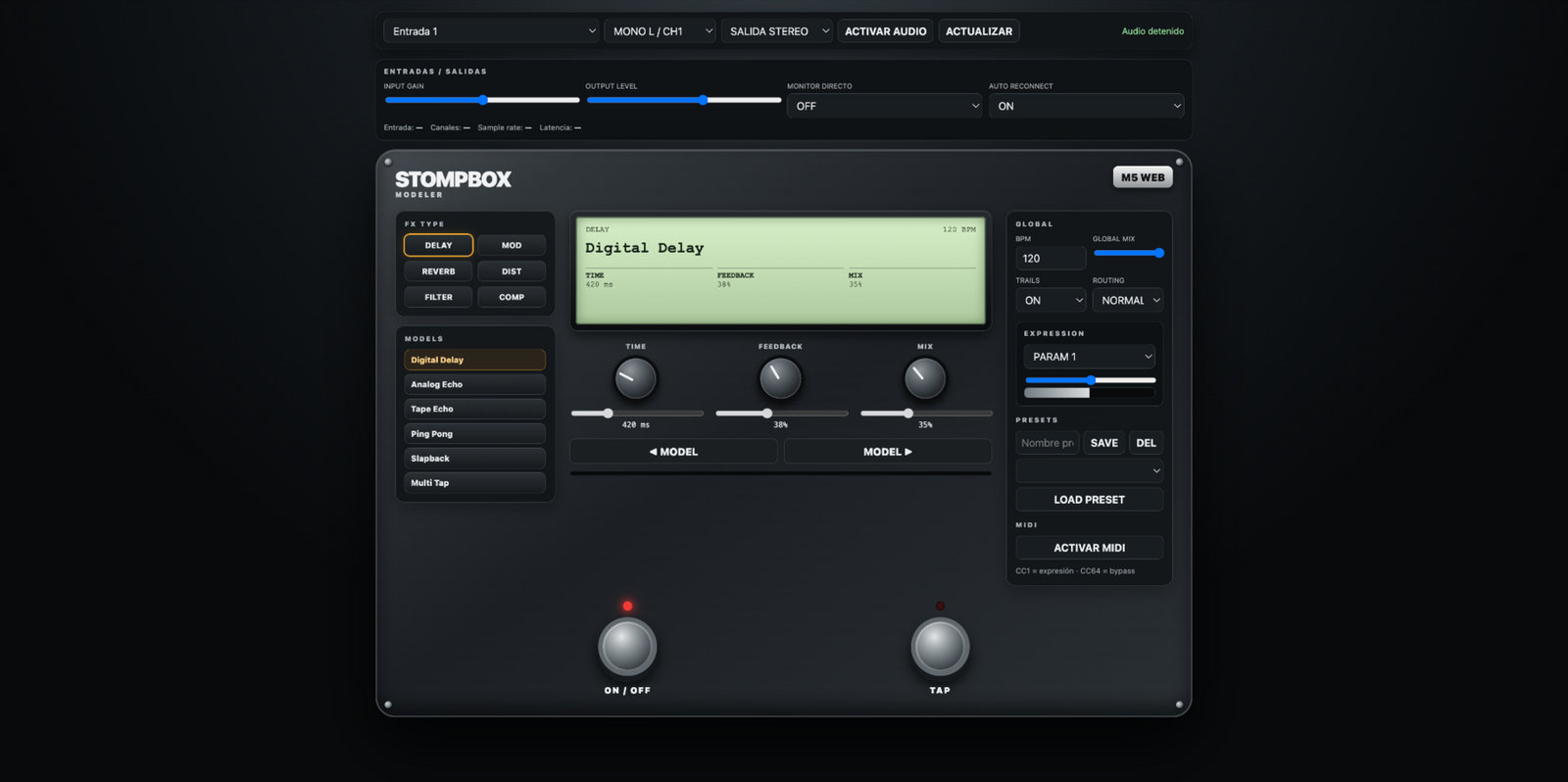This screenshot has height=782, width=1568.
Task: Open the Trails ON dropdown
Action: point(1051,300)
